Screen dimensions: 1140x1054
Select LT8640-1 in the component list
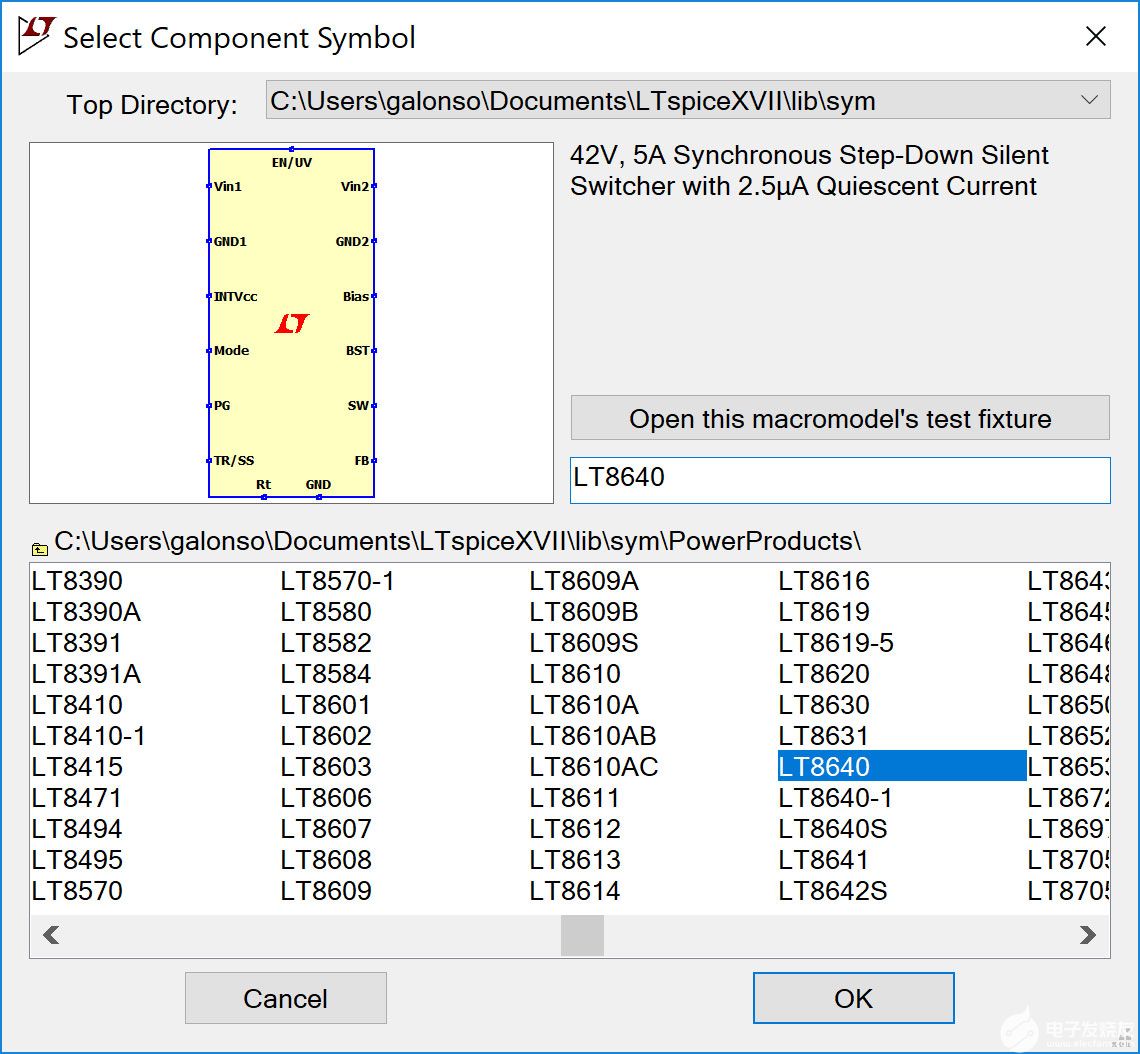[x=835, y=798]
